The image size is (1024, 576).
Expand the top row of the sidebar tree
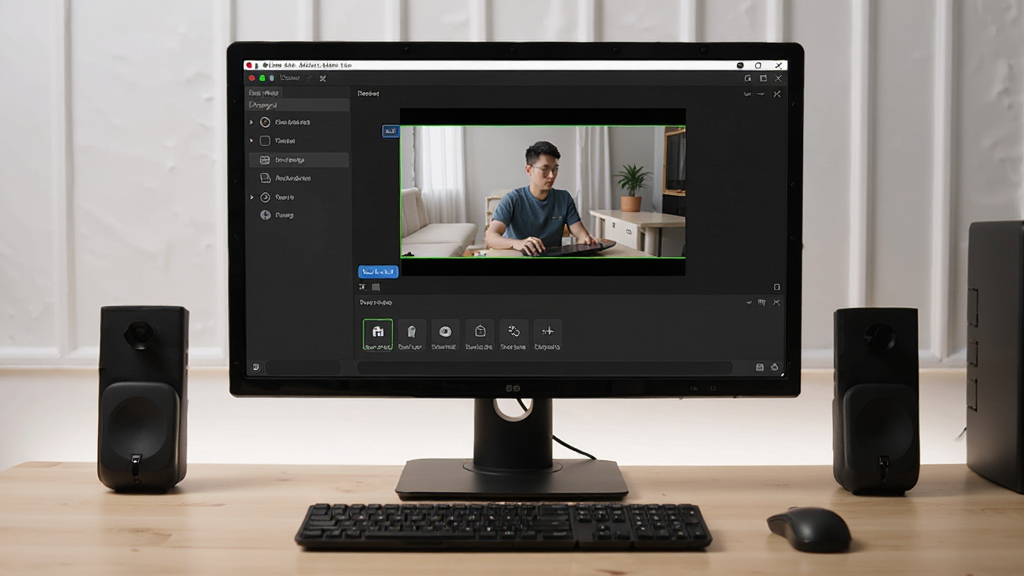pos(251,122)
